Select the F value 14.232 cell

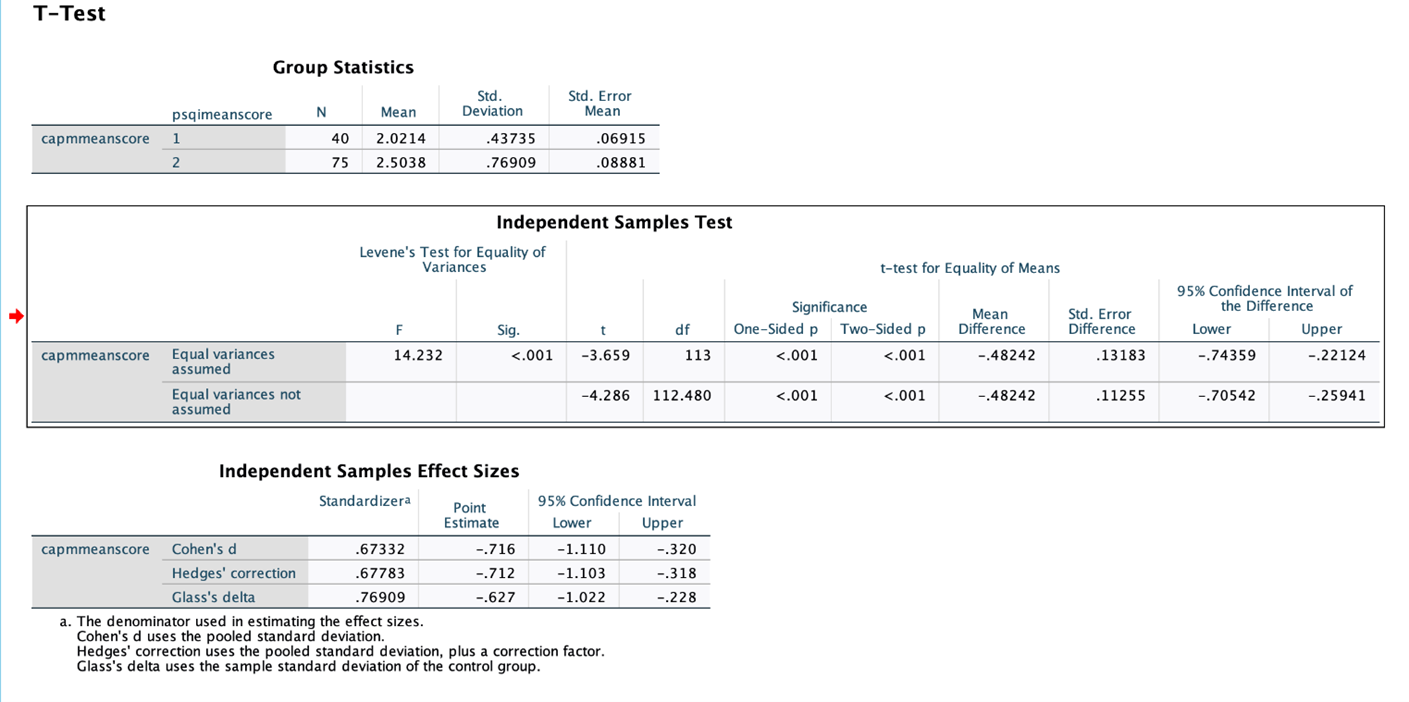pos(419,355)
